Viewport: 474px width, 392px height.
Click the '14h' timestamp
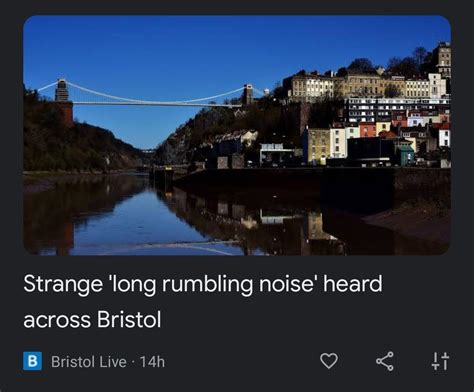tap(152, 362)
